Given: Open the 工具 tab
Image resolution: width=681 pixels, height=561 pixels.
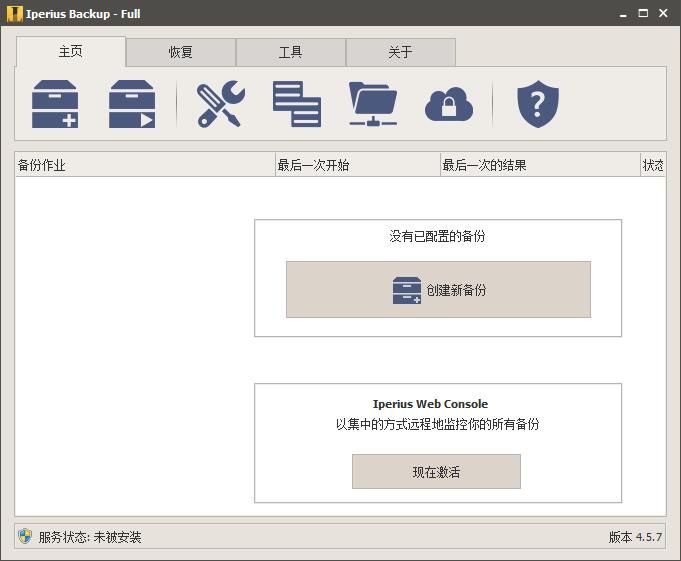Looking at the screenshot, I should pyautogui.click(x=291, y=53).
